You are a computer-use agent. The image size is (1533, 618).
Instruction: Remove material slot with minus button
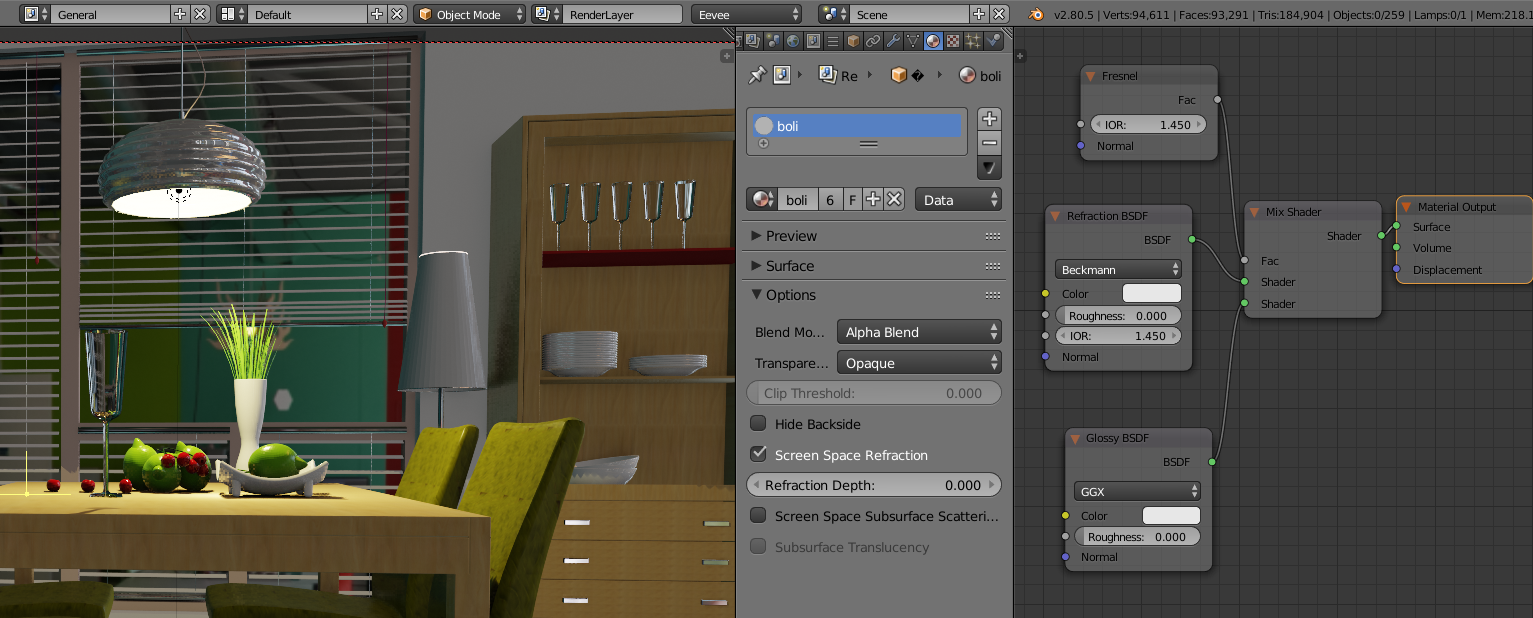click(989, 143)
